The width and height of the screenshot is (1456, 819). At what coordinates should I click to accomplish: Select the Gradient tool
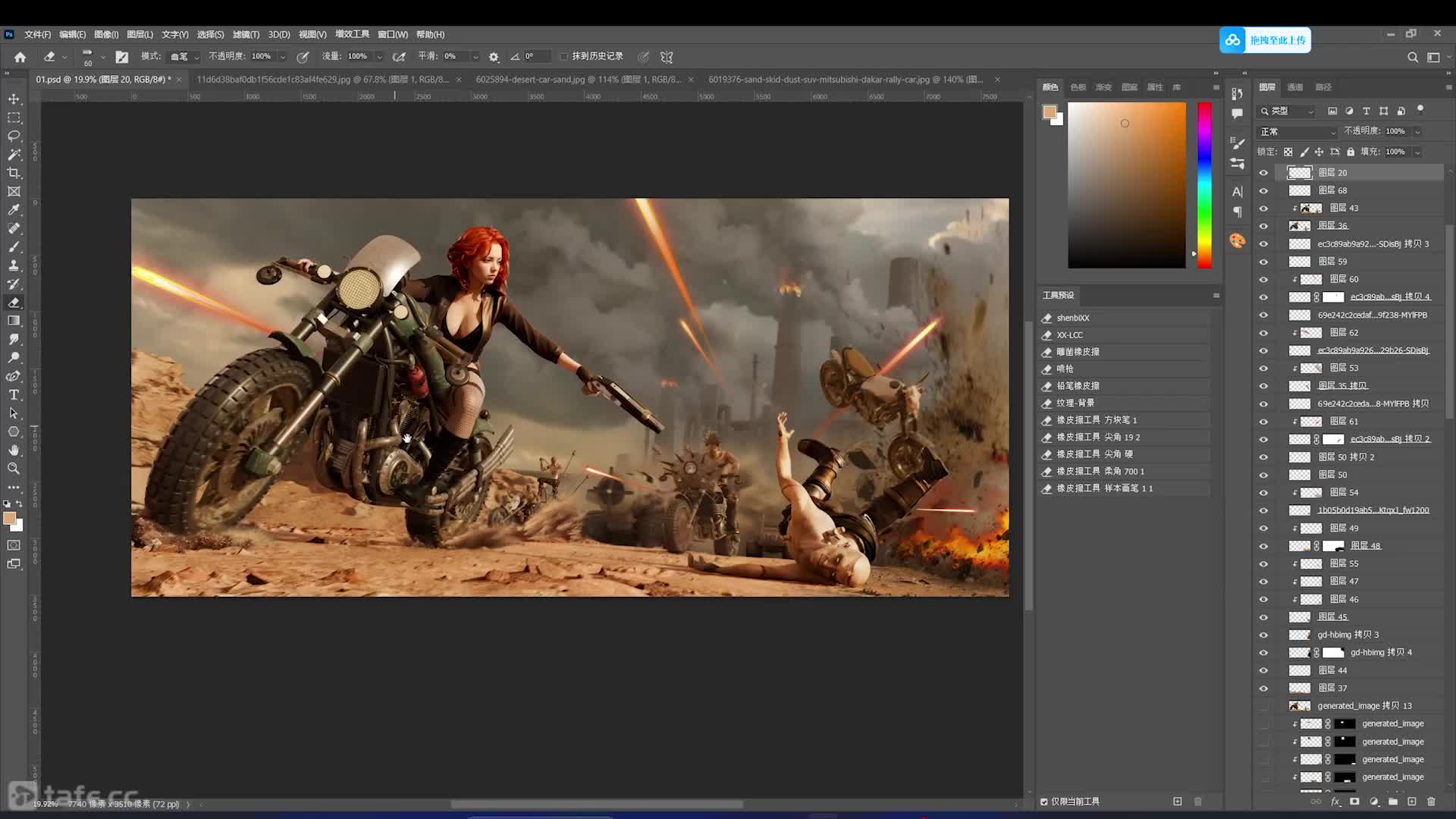[14, 321]
